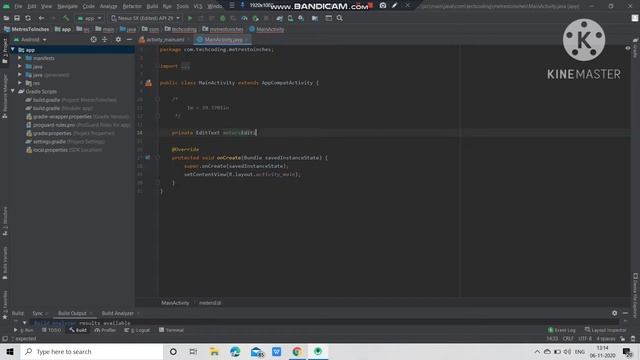640x360 pixels.
Task: Click override gutter icon beside onCreate
Action: (x=148, y=158)
